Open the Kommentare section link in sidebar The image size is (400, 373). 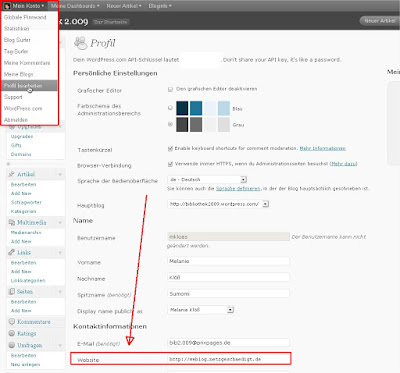point(34,322)
